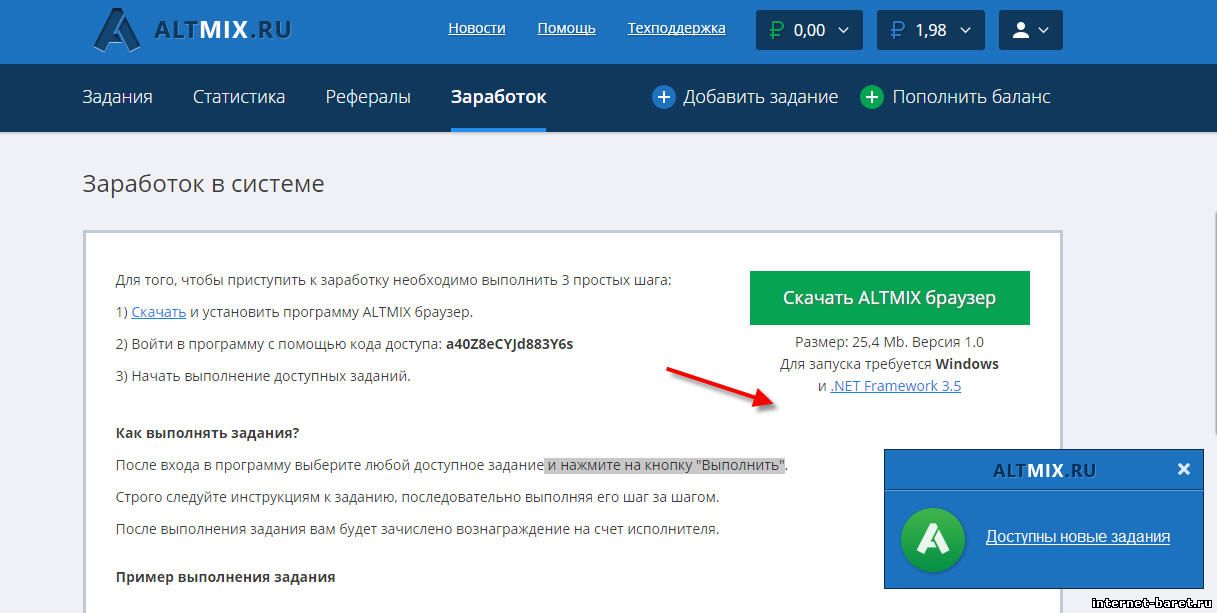Click the Размер: 25,4 Mb. Версия 1.0 text
The image size is (1217, 613).
pos(889,342)
